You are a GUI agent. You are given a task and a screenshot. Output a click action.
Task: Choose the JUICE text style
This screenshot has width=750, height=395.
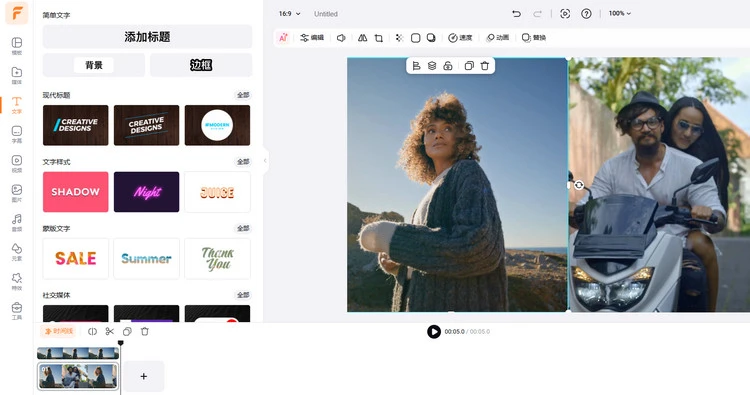pyautogui.click(x=217, y=192)
